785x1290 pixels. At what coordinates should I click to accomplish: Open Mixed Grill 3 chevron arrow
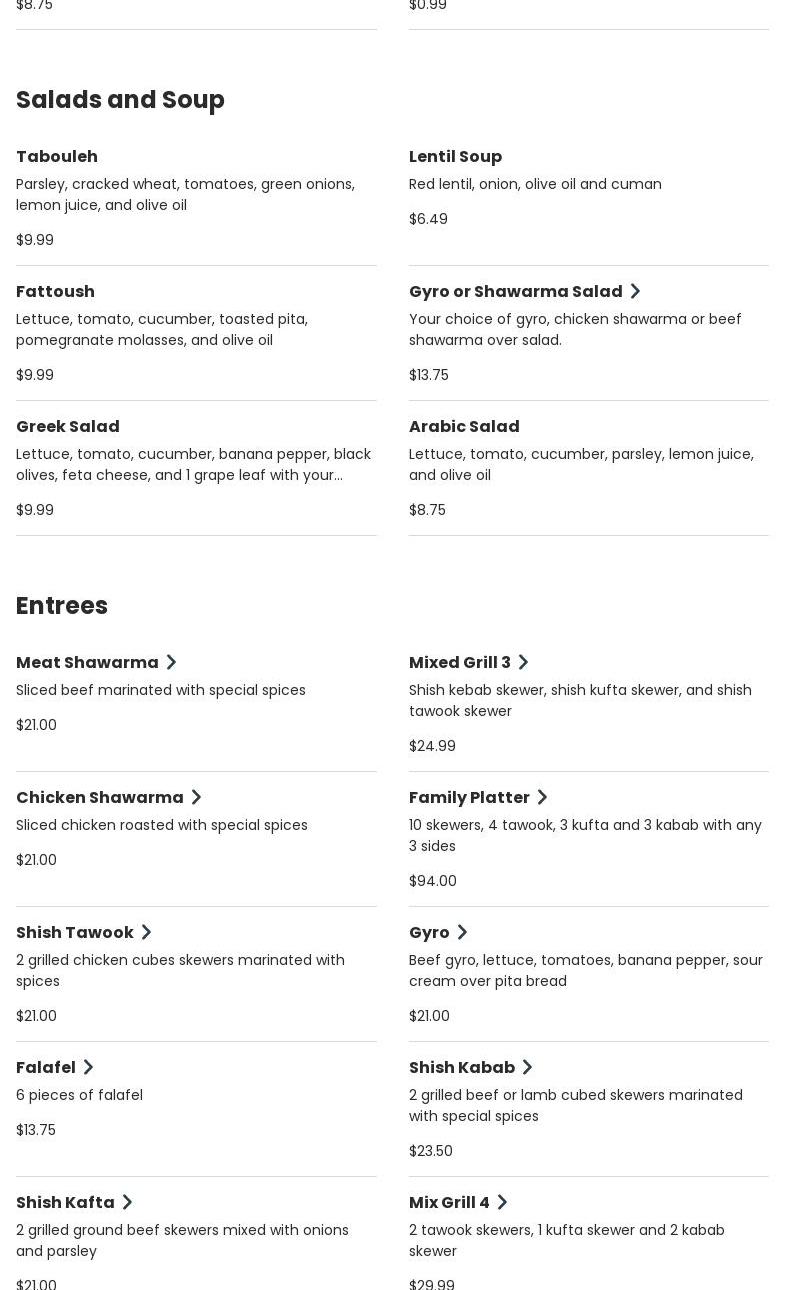pyautogui.click(x=523, y=663)
